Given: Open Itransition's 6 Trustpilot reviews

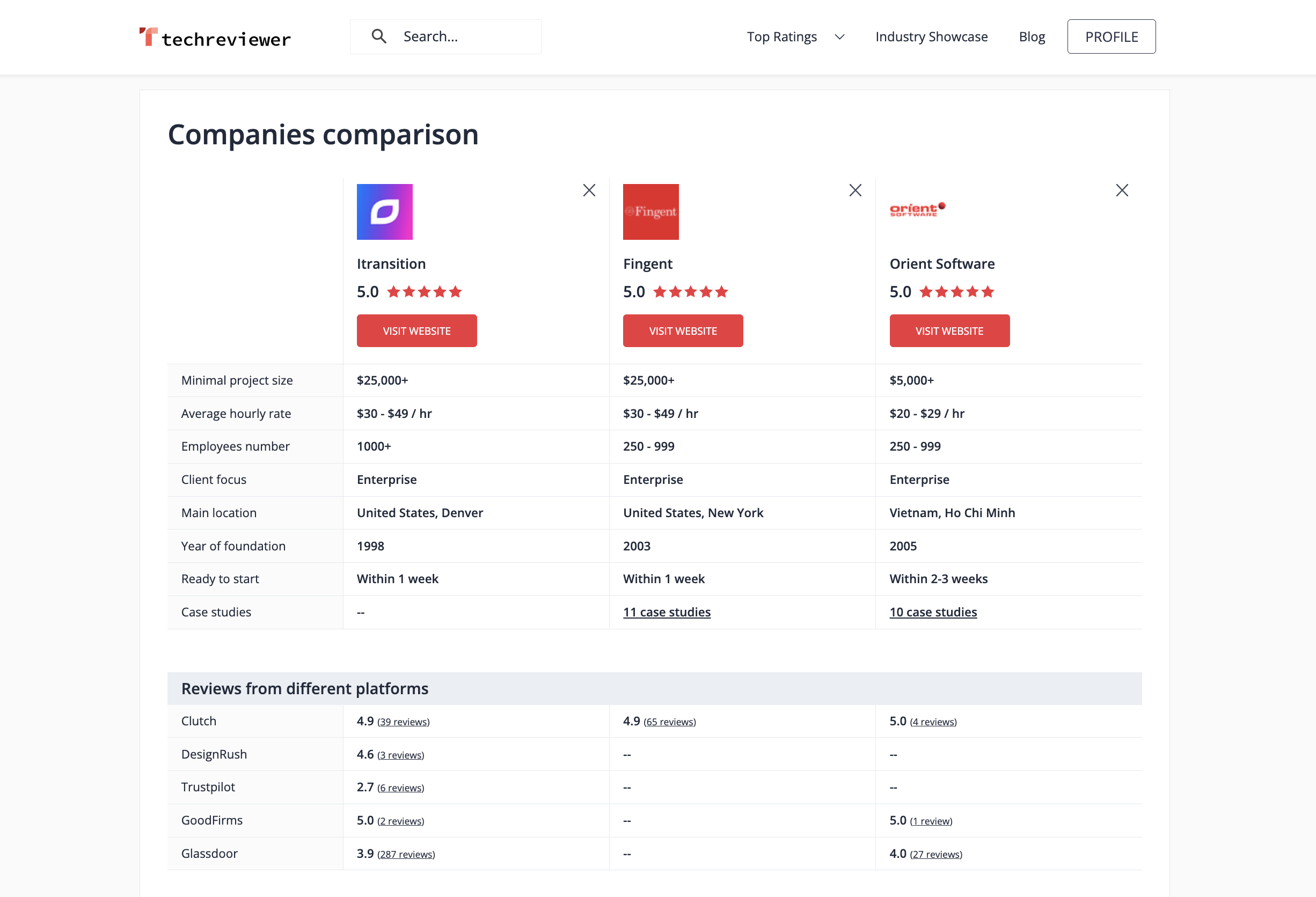Looking at the screenshot, I should [x=400, y=788].
